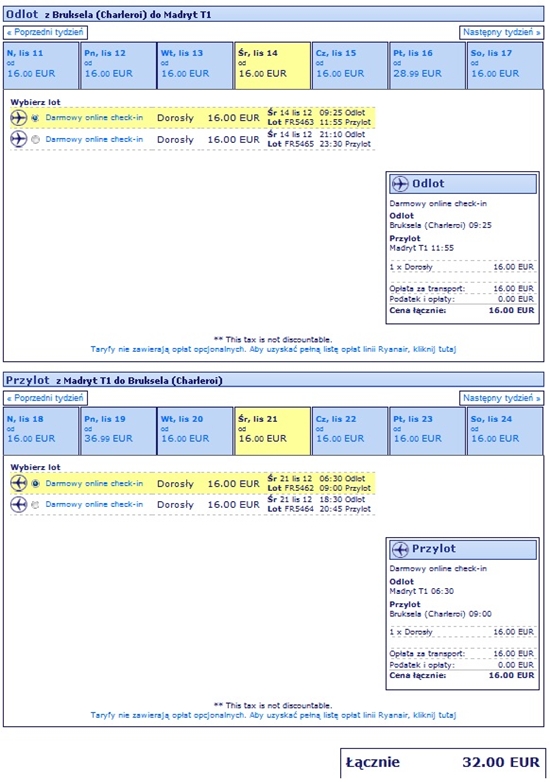Show next week for return flights
Image resolution: width=550 pixels, height=782 pixels.
click(502, 398)
